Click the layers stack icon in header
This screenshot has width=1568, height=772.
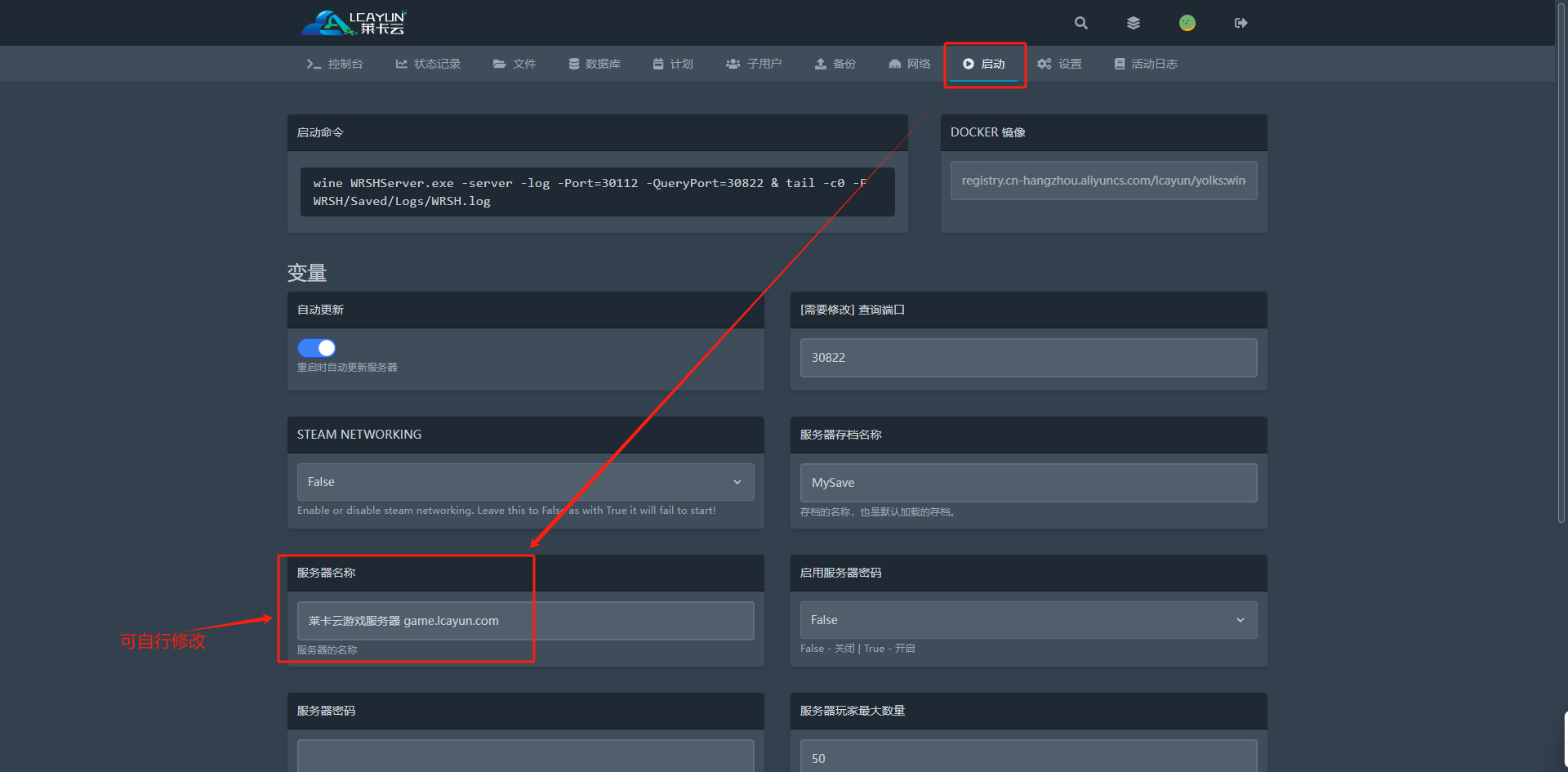pos(1134,23)
